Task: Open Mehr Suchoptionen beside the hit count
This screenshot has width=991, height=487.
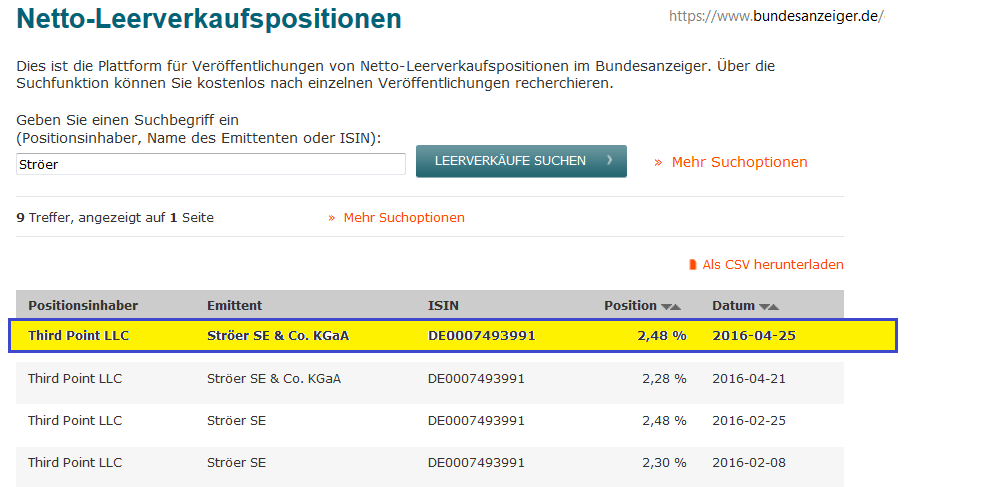Action: [x=404, y=218]
